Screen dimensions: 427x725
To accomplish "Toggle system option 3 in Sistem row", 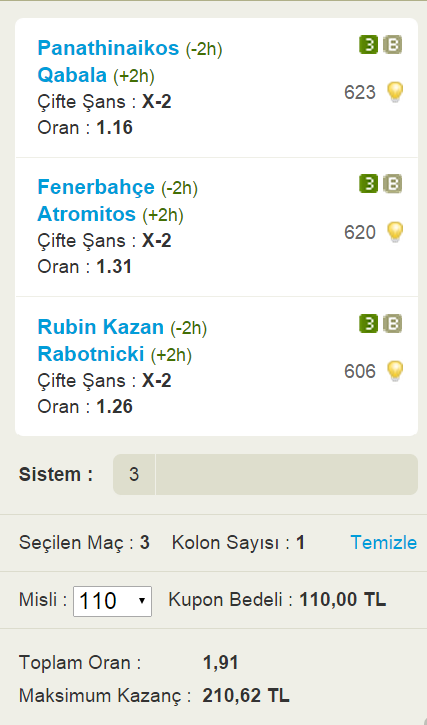I will coord(134,474).
